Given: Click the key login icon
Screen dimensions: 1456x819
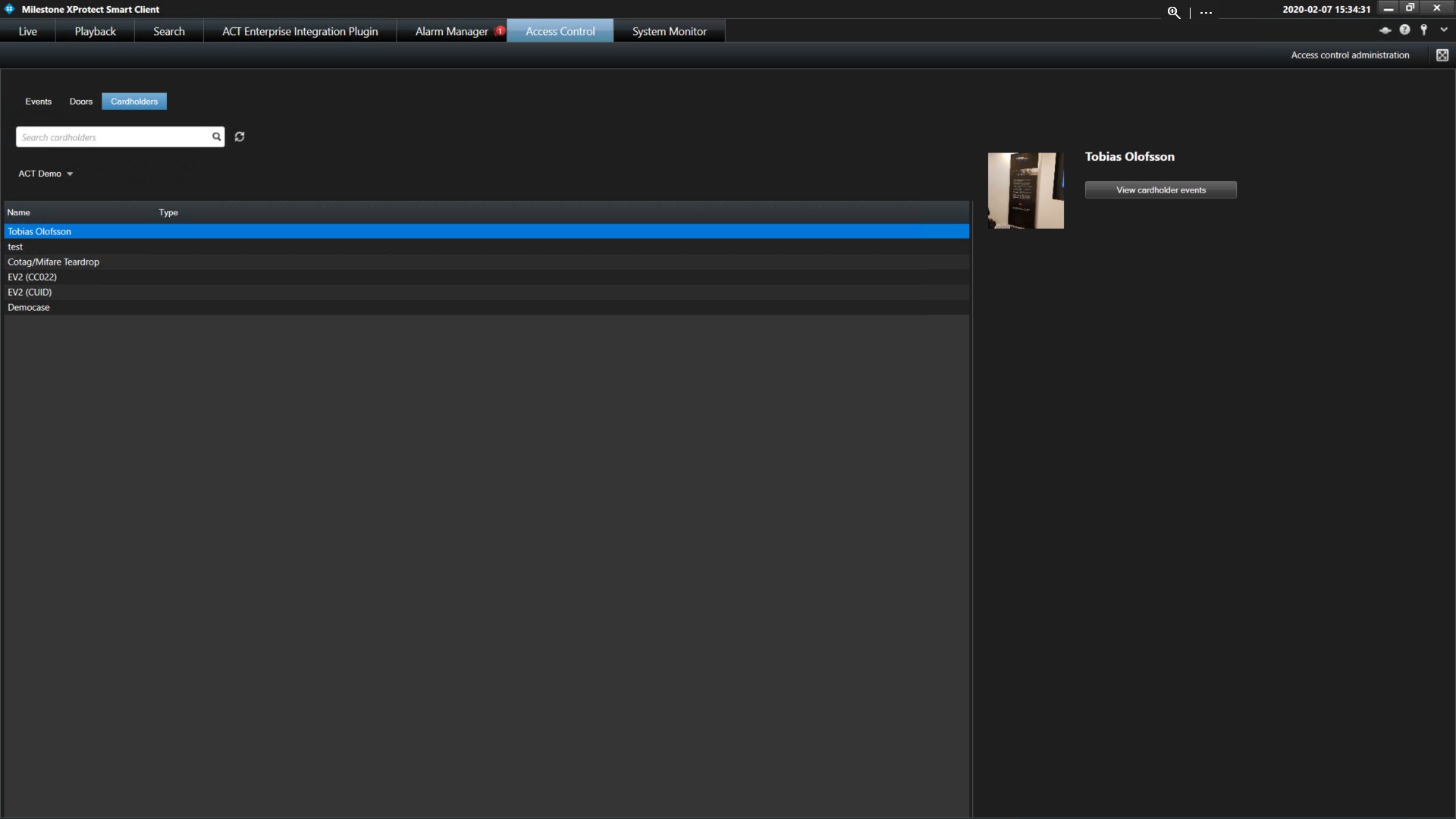Looking at the screenshot, I should coord(1424,30).
